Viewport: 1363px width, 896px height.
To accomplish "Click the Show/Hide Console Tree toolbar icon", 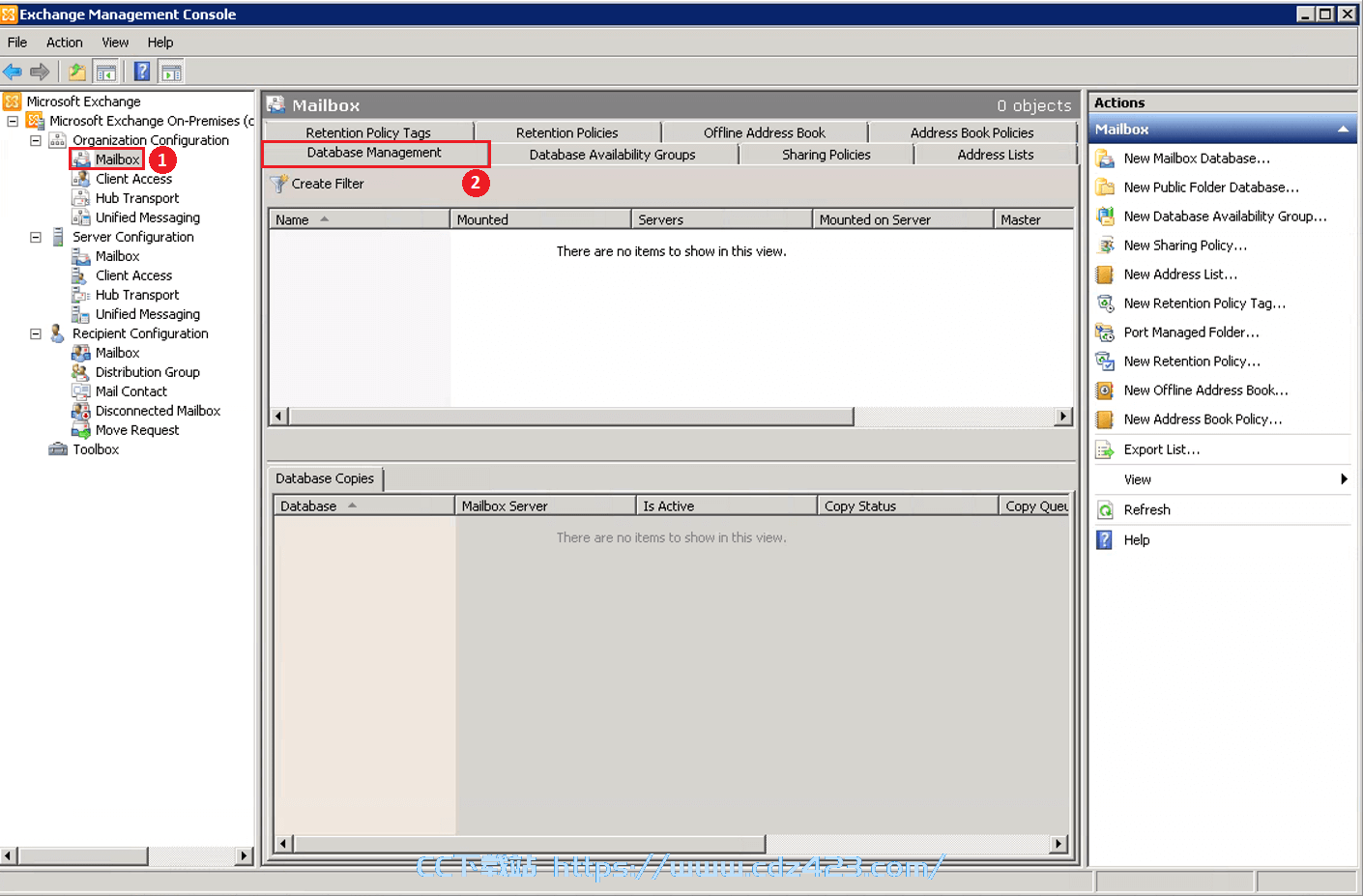I will coord(106,72).
